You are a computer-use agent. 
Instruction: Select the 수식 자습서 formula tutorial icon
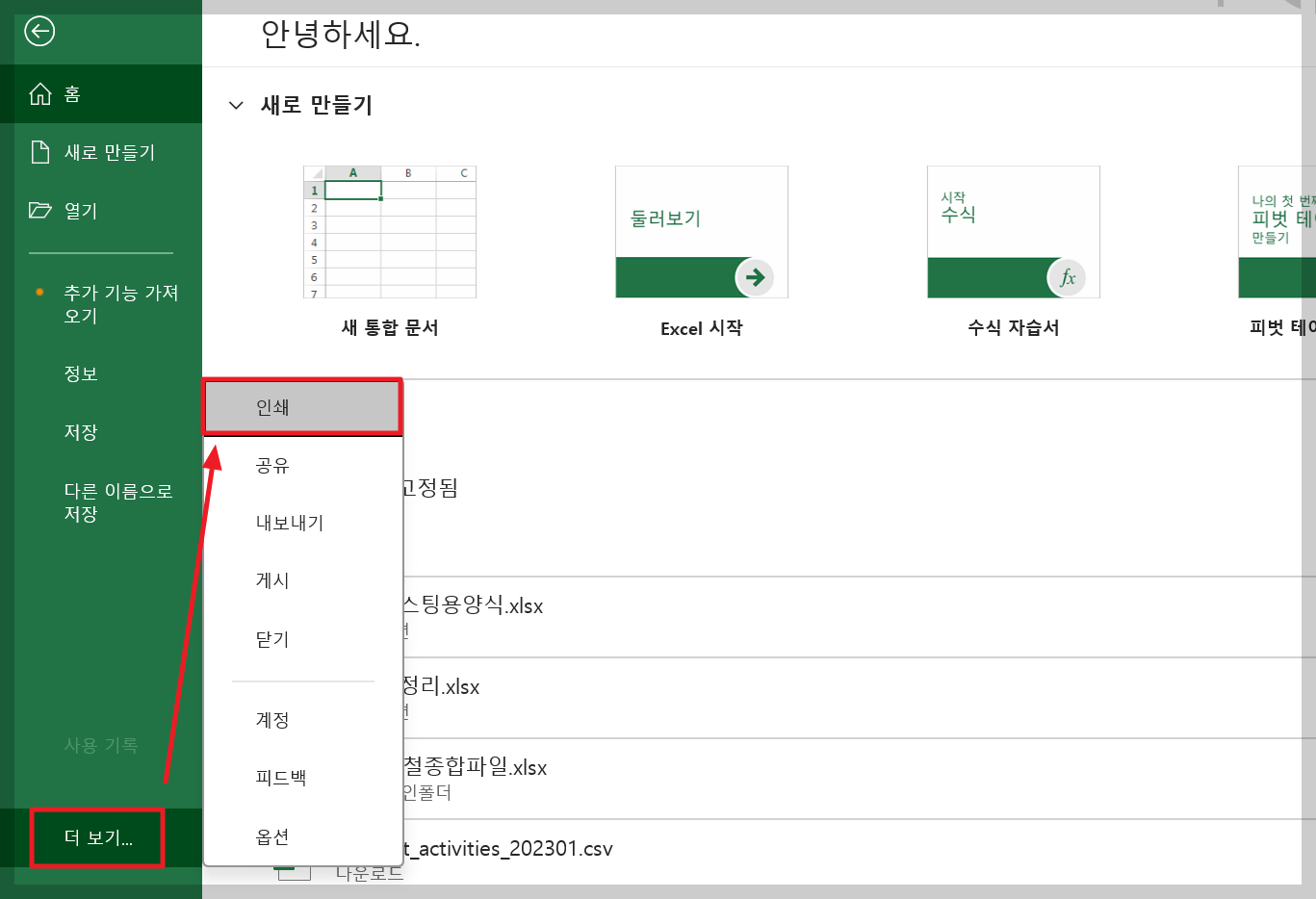1013,231
